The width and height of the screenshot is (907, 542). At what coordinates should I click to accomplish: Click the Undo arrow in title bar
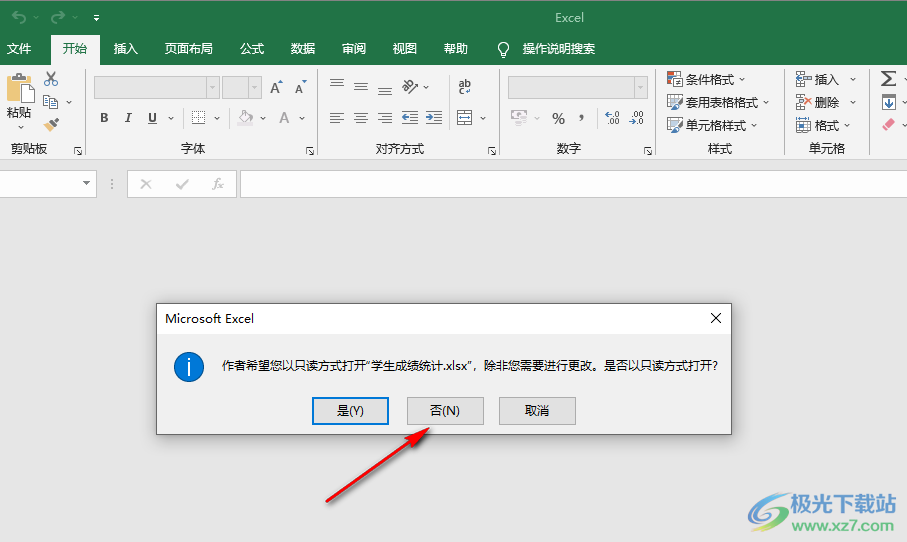coord(19,17)
